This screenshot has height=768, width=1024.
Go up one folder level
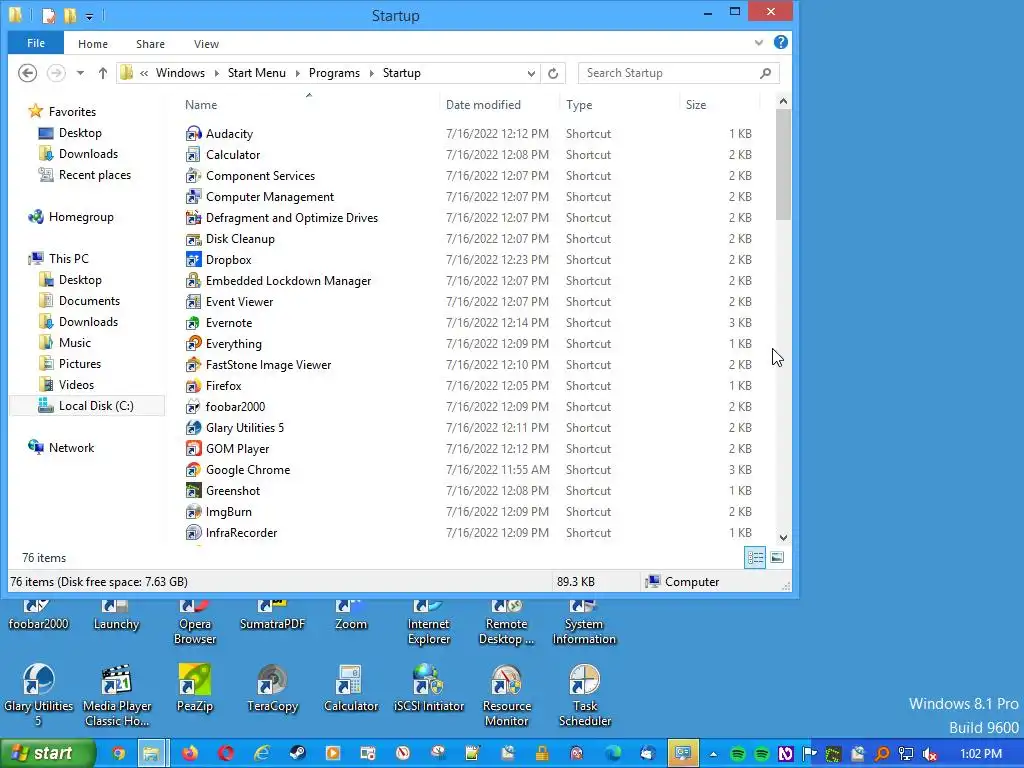103,73
